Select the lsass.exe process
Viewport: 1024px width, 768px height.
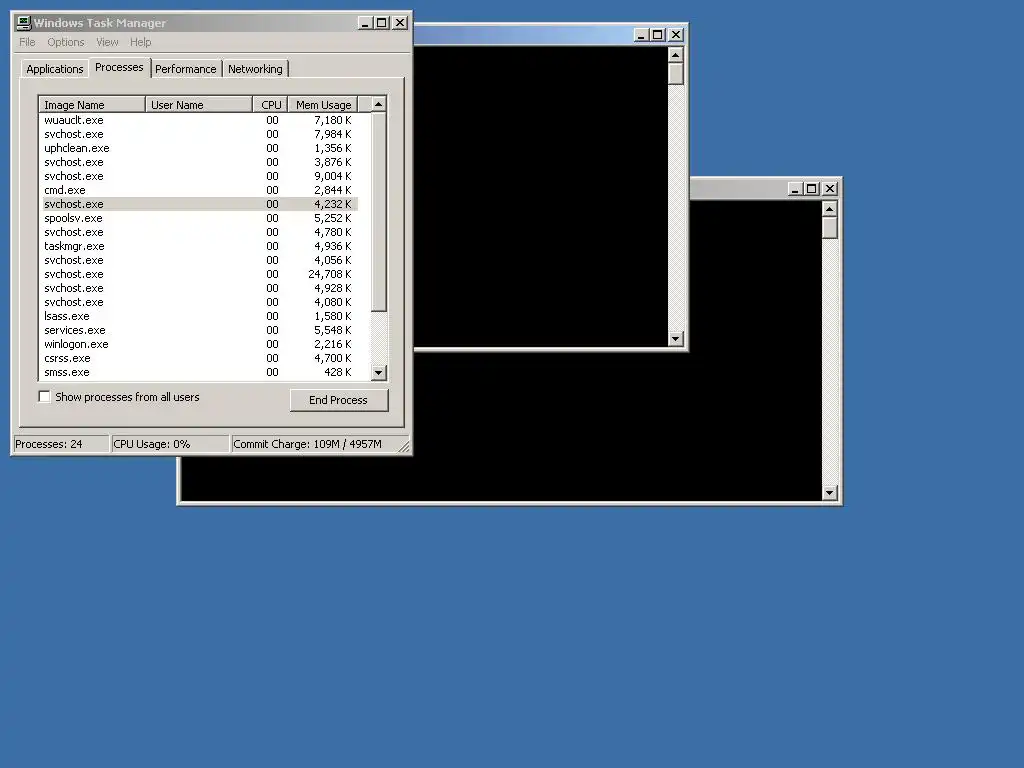tap(200, 316)
